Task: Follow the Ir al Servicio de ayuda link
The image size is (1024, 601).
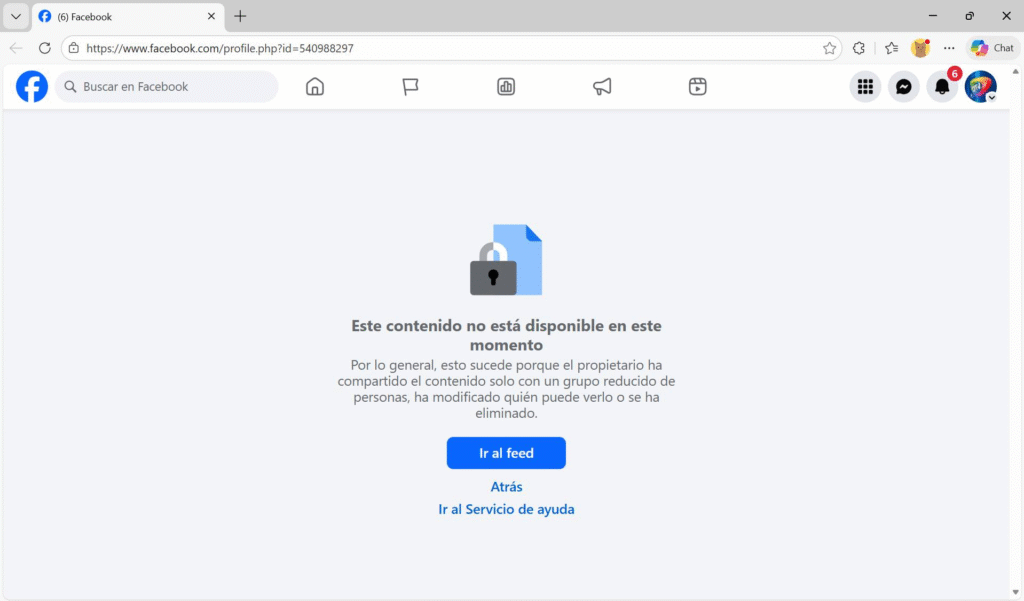Action: [506, 509]
